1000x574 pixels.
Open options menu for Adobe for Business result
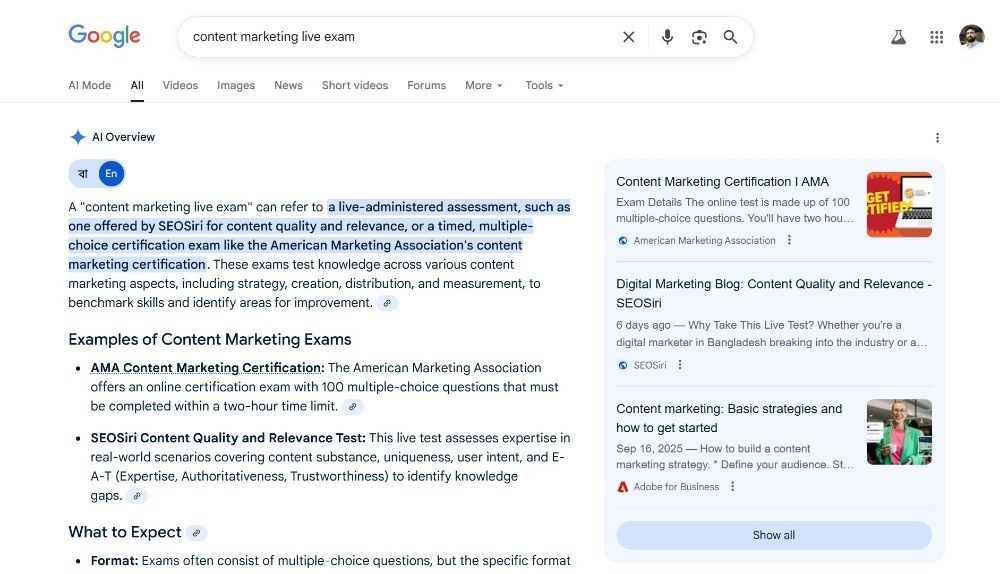click(x=732, y=486)
